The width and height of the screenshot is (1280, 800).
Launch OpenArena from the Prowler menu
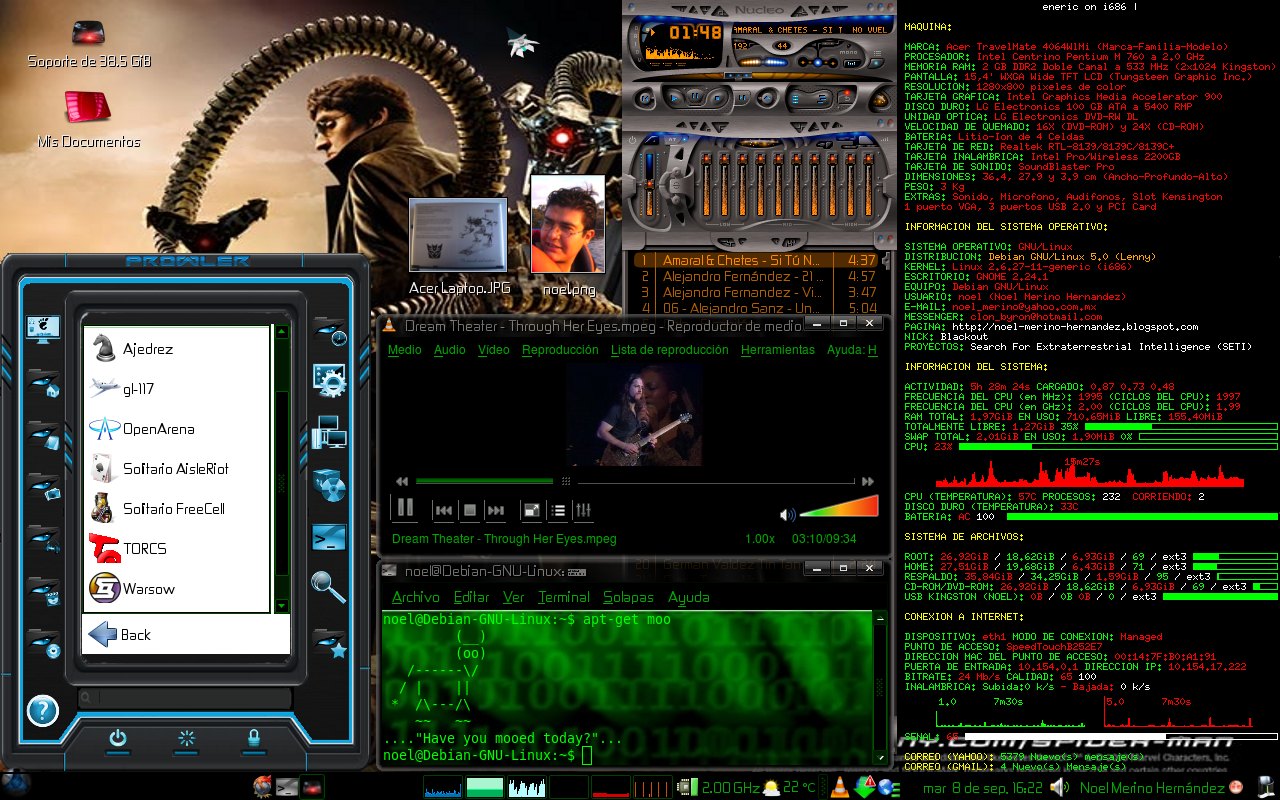176,429
